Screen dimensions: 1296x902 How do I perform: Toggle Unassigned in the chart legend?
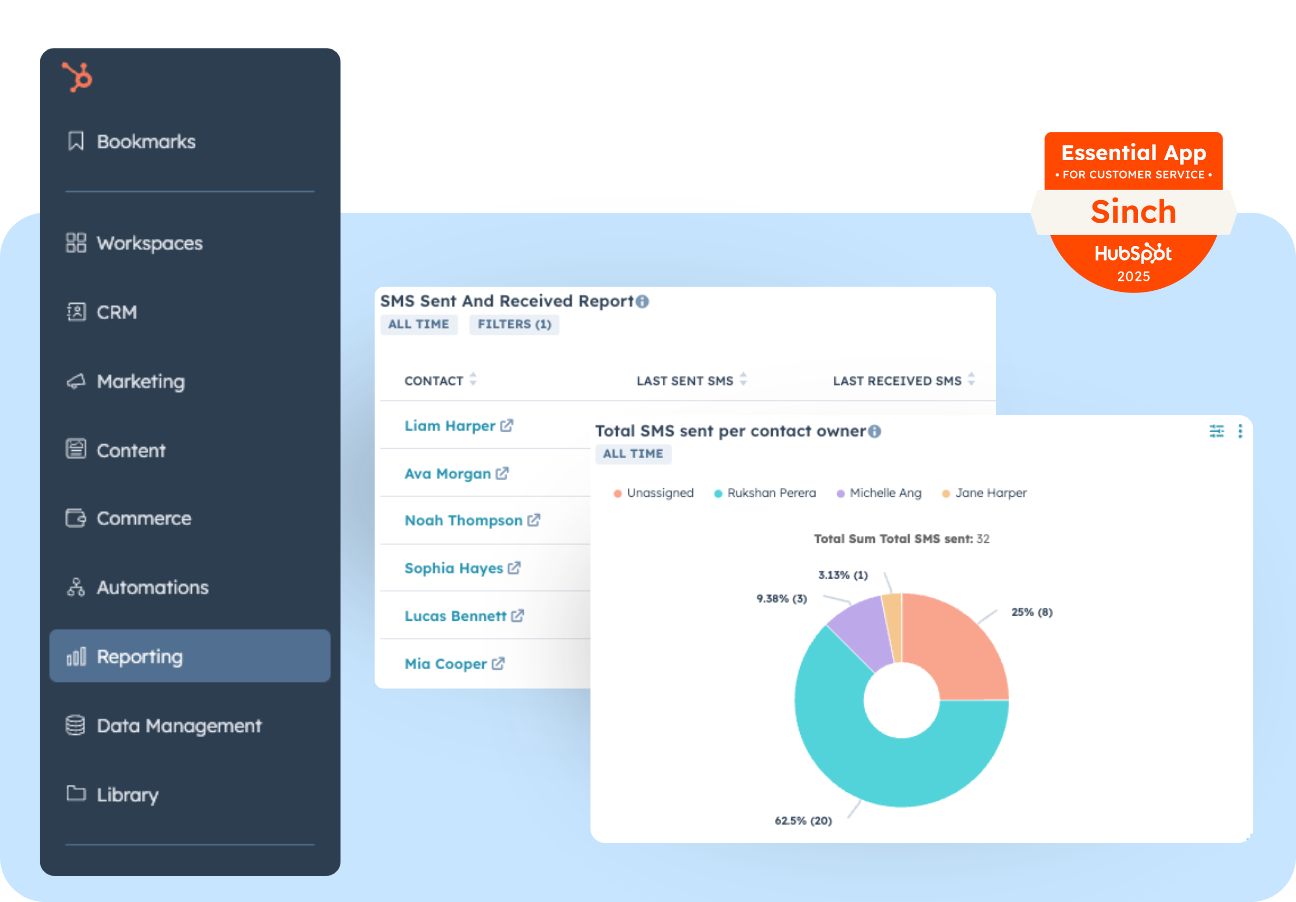[653, 493]
